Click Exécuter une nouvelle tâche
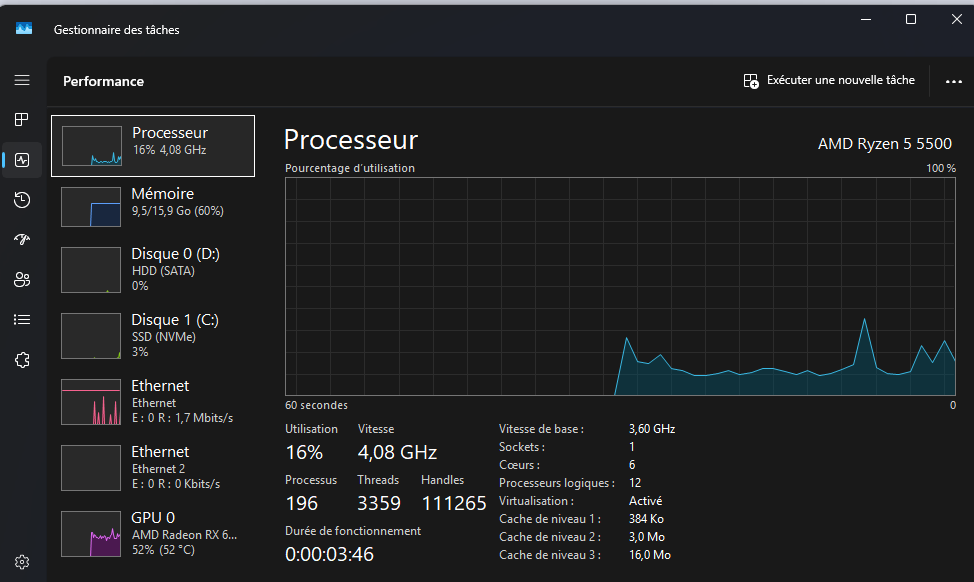 [x=829, y=81]
